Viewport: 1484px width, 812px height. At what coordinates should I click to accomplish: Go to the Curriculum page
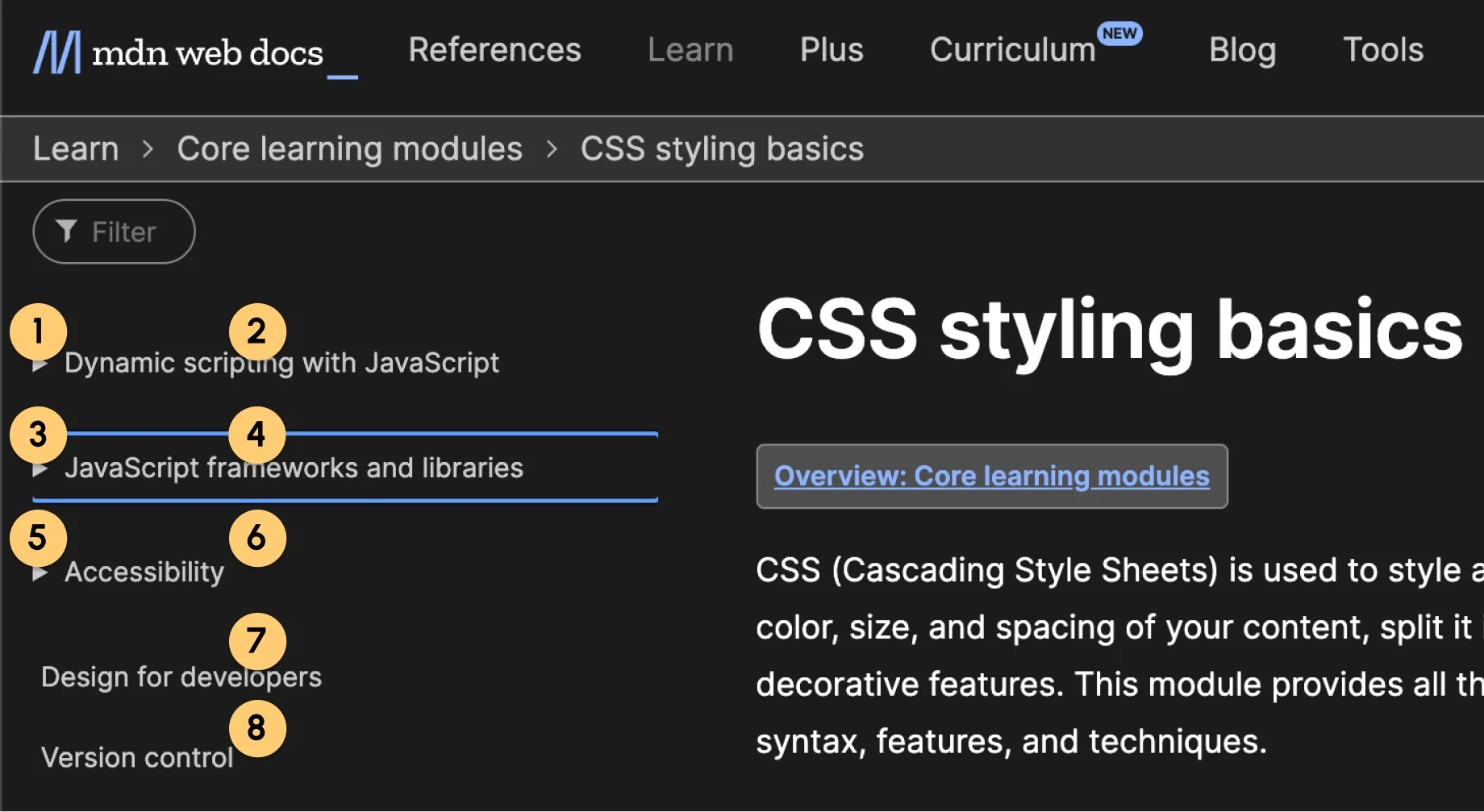(x=1012, y=50)
